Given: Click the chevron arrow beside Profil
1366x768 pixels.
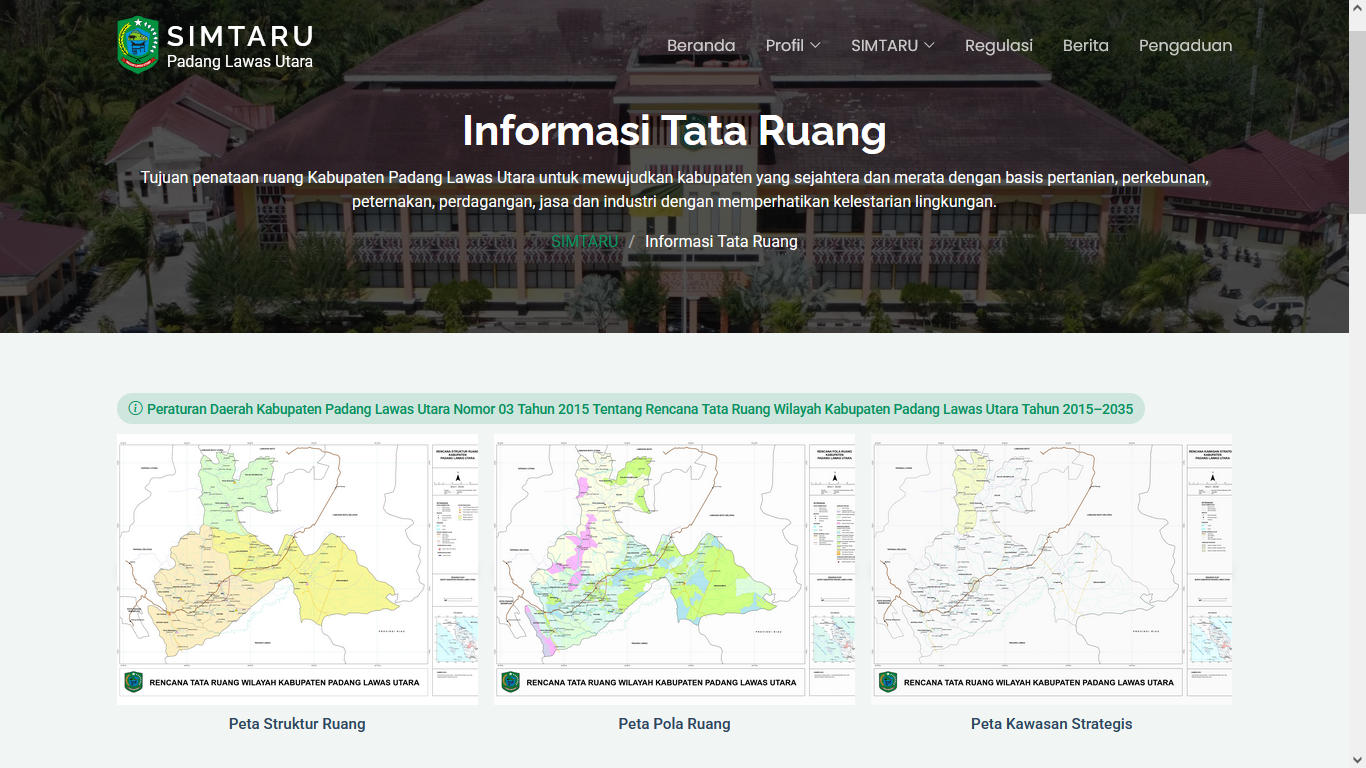Looking at the screenshot, I should (815, 46).
